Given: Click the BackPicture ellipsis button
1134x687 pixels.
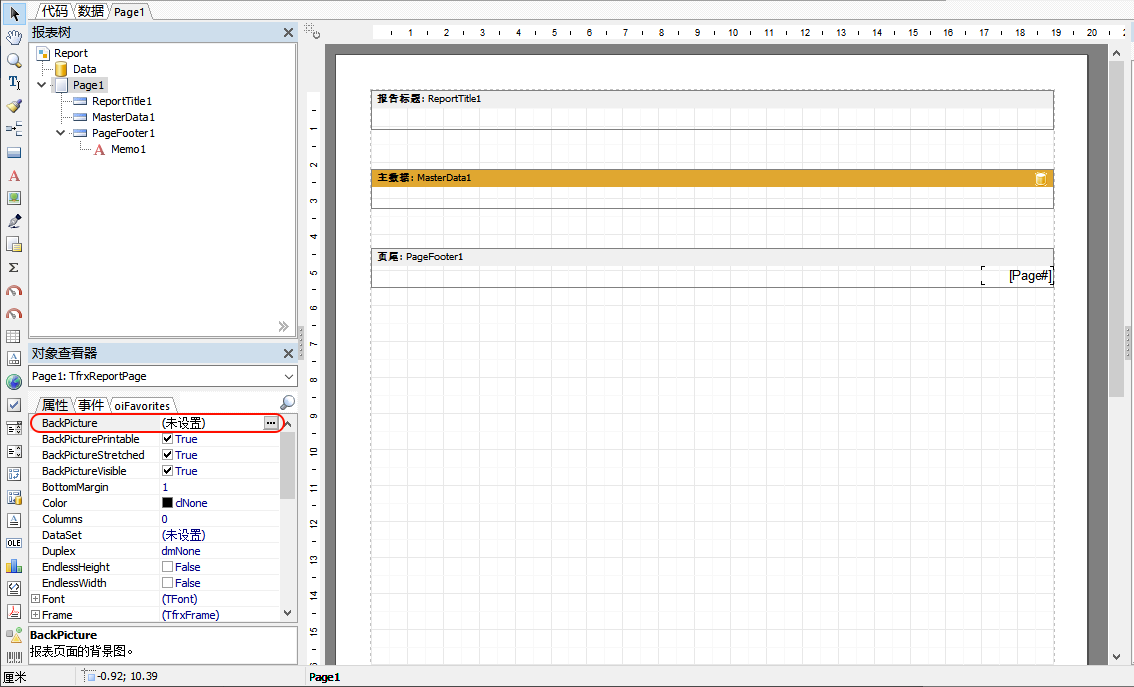Looking at the screenshot, I should [x=270, y=423].
